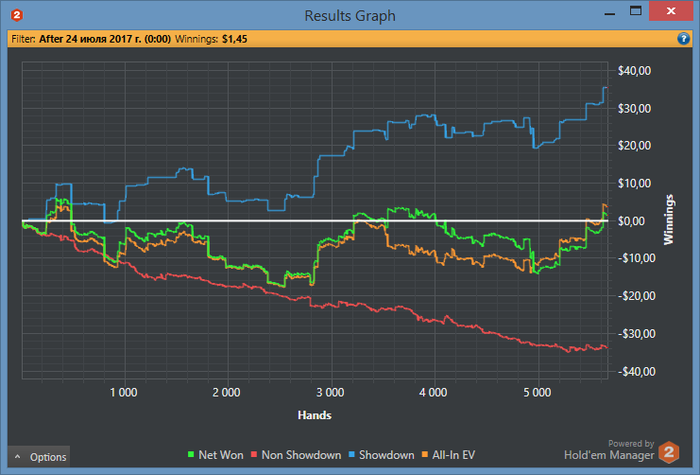Image resolution: width=700 pixels, height=475 pixels.
Task: Expand the Options panel
Action: (x=39, y=457)
